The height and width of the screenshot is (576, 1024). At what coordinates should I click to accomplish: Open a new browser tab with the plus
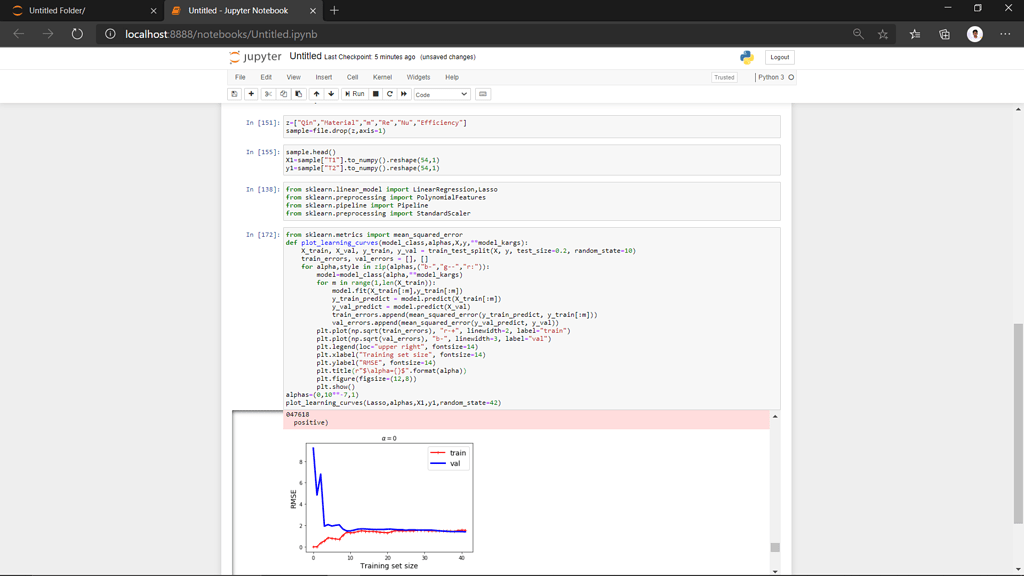334,10
